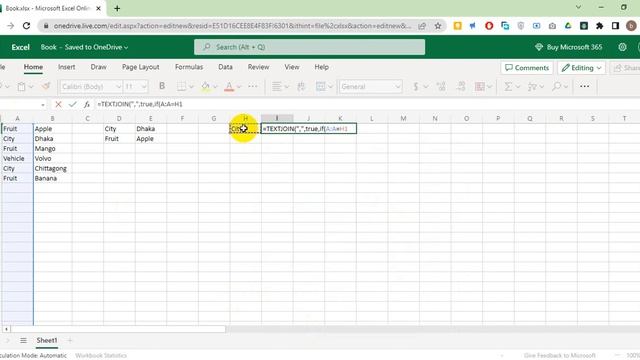
Task: Open more font options ellipsis
Action: (x=253, y=86)
